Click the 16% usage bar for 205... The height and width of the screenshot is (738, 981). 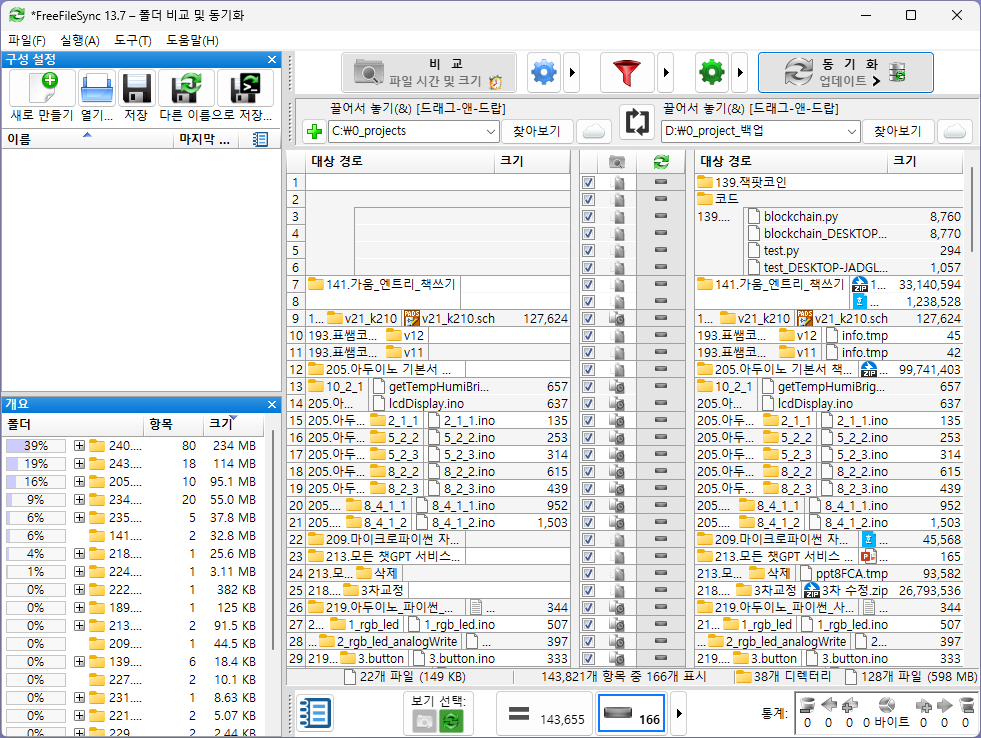pyautogui.click(x=36, y=482)
